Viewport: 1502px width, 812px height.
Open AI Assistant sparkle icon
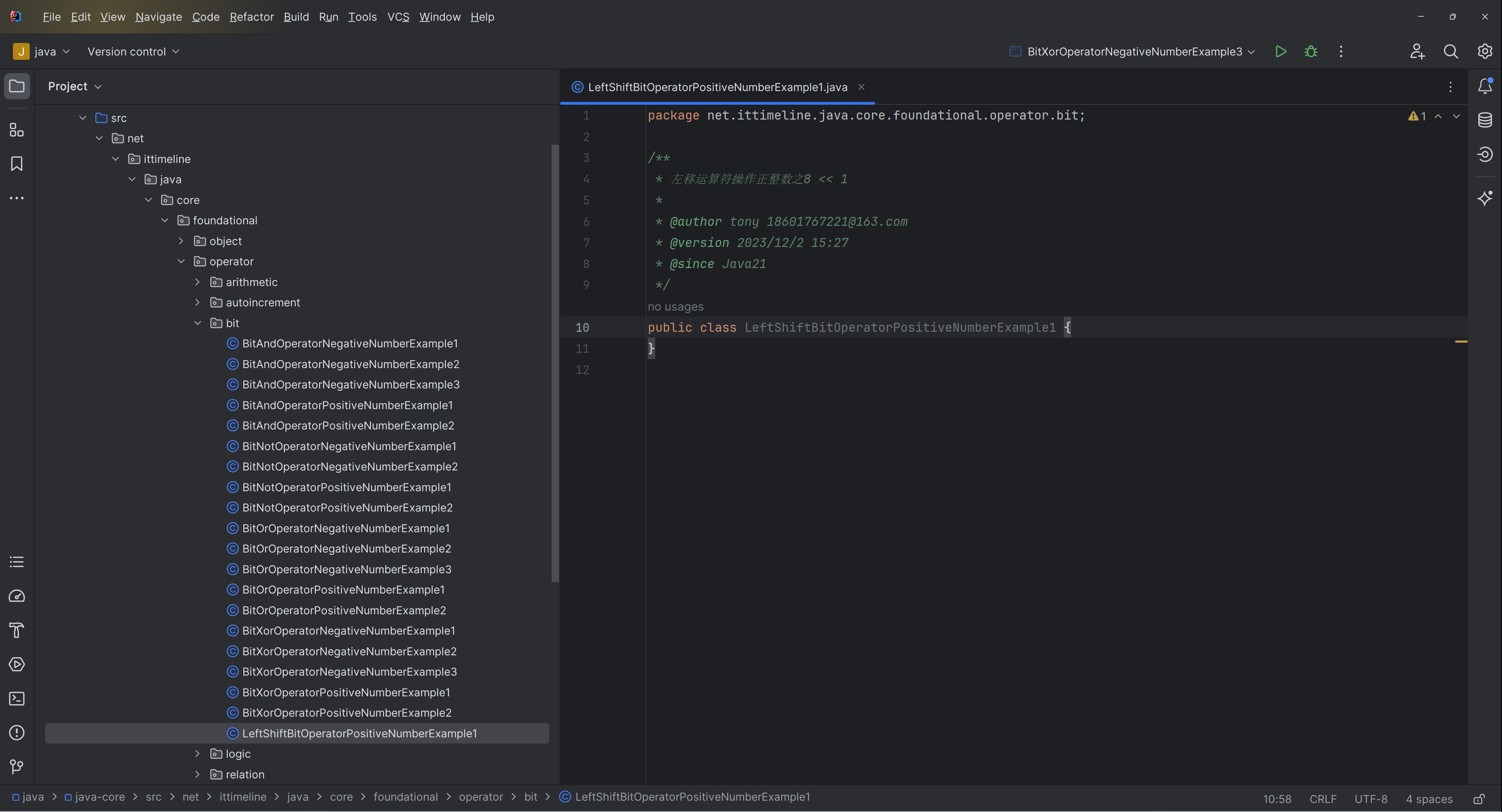(x=1484, y=198)
